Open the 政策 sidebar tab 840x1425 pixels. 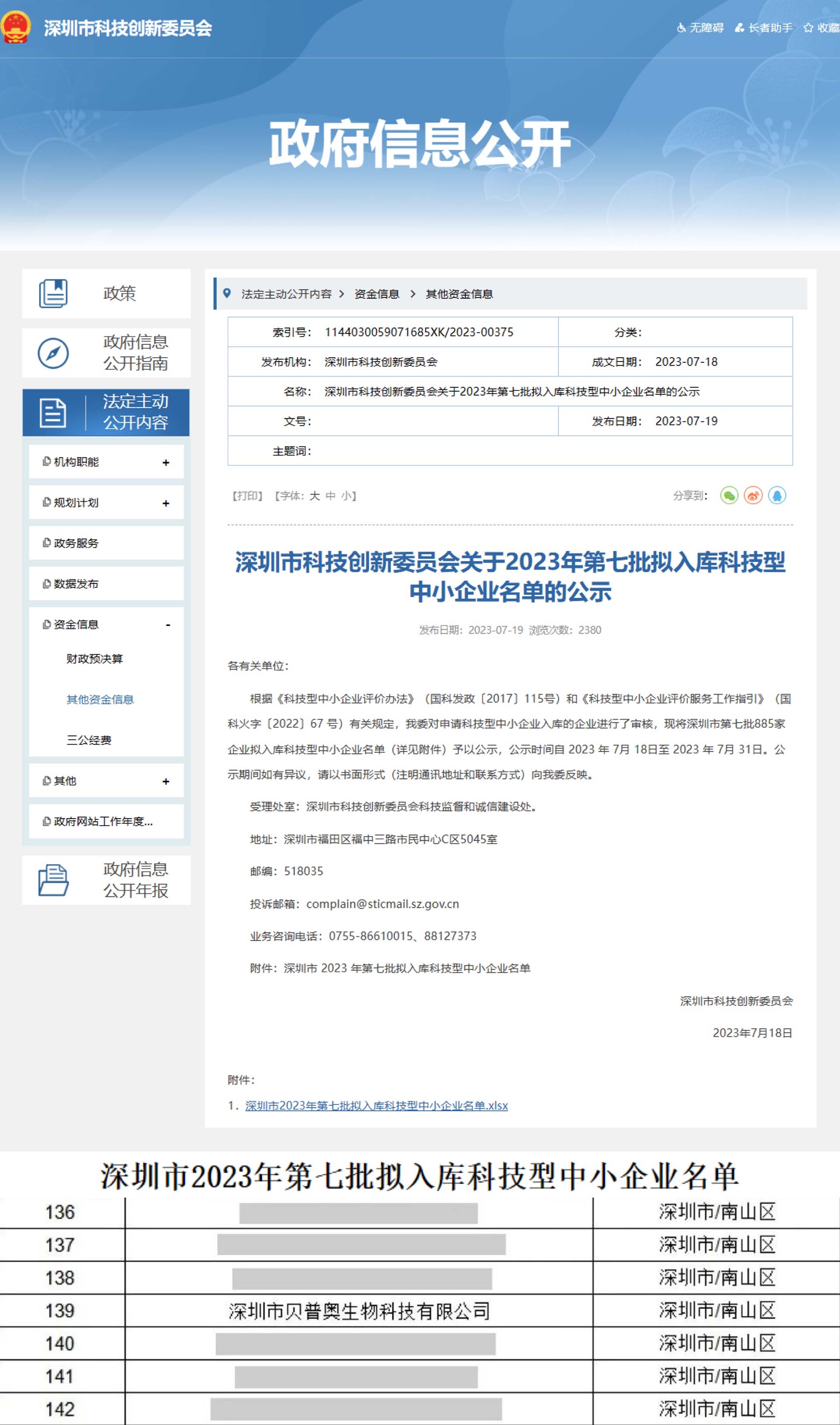pos(106,293)
